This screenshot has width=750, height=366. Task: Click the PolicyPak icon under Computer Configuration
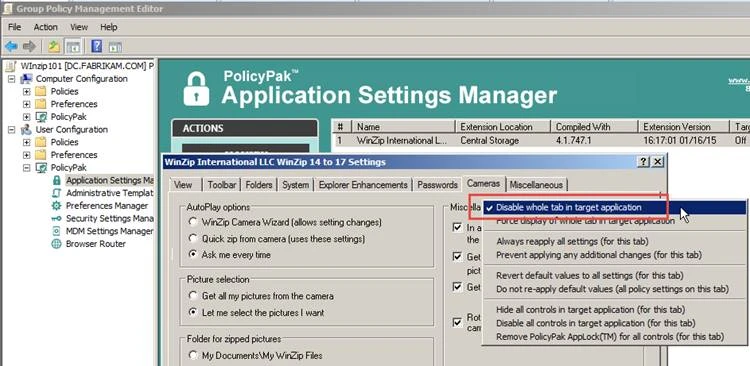tap(42, 117)
